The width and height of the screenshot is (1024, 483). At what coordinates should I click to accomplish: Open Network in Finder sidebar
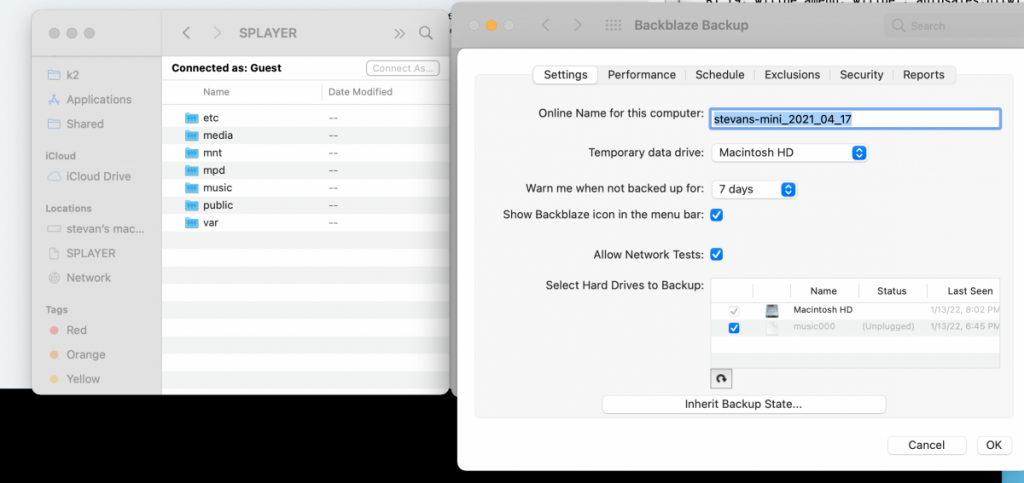tap(79, 277)
